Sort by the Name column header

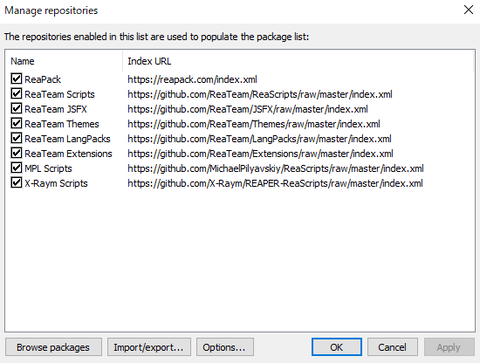click(64, 61)
